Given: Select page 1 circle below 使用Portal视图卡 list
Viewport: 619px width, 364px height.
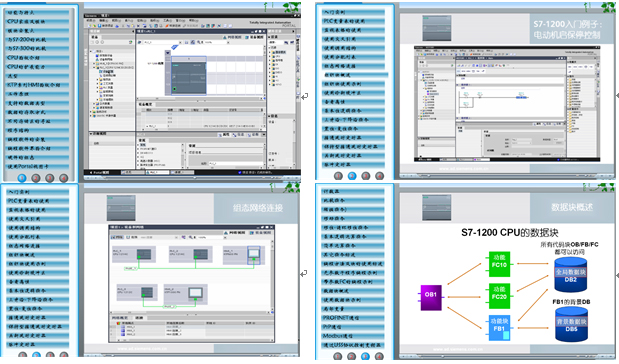Looking at the screenshot, I should tap(22, 178).
